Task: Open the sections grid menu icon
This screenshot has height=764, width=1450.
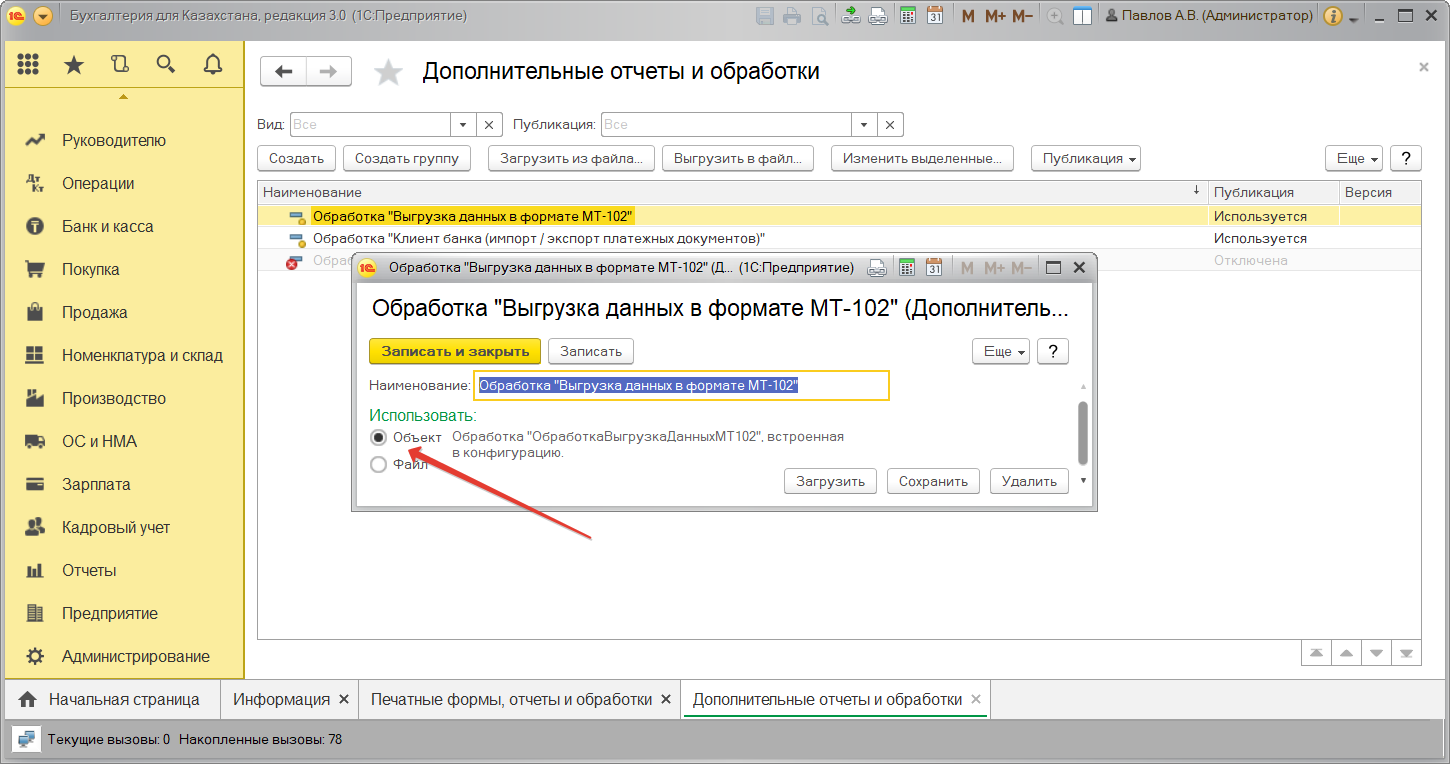Action: [28, 65]
